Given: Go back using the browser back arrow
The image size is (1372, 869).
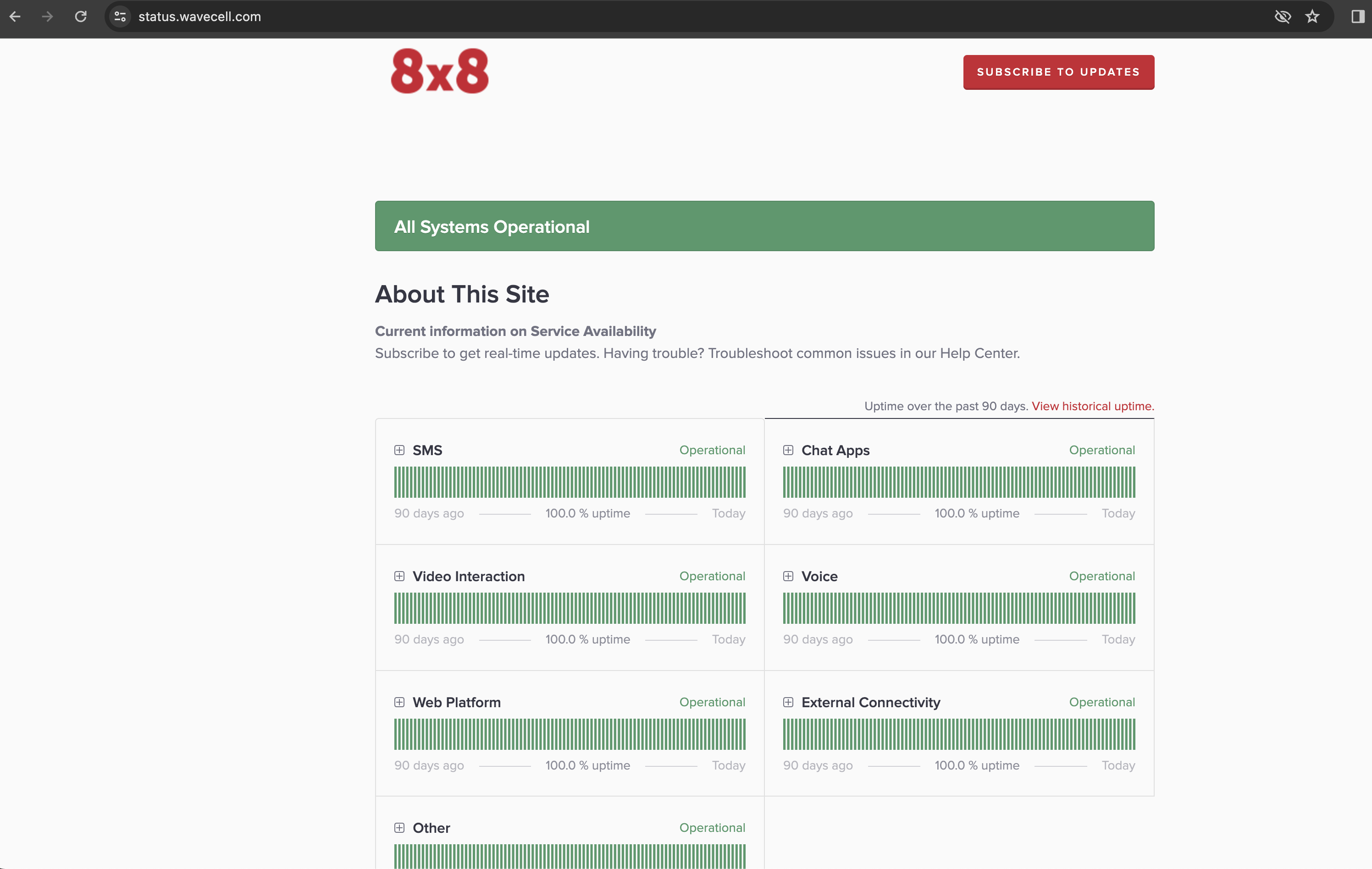Looking at the screenshot, I should pos(16,16).
